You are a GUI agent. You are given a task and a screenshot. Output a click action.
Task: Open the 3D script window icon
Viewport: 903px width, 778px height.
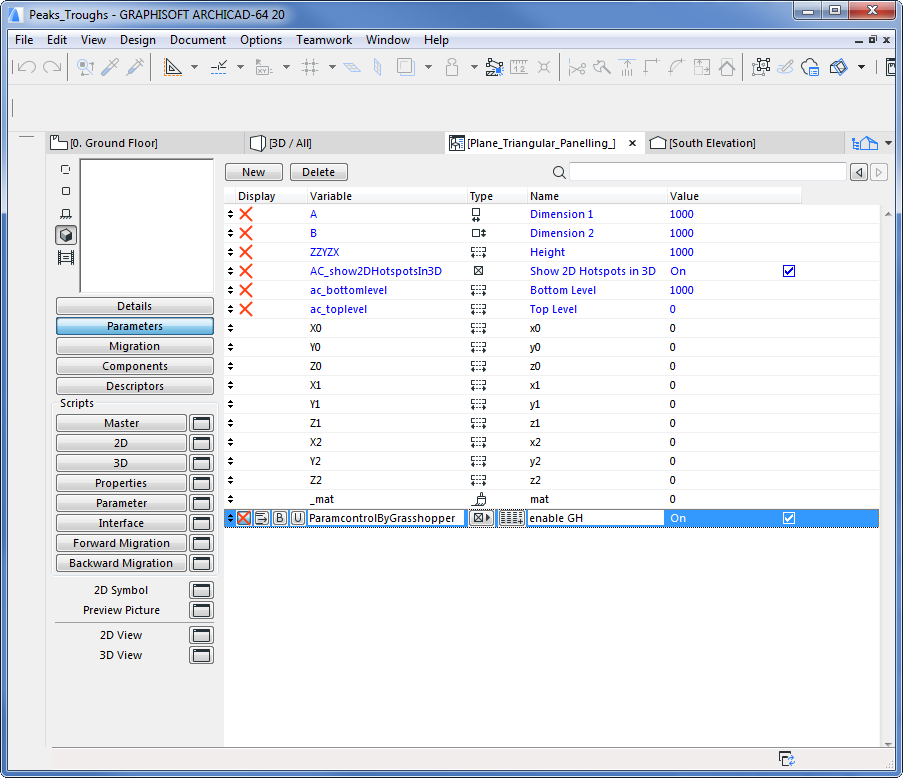tap(201, 463)
